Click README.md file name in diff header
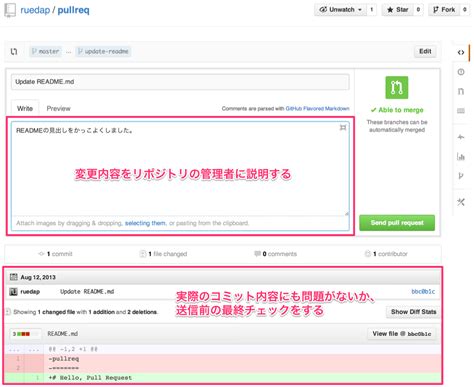Image resolution: width=474 pixels, height=387 pixels. tap(63, 334)
